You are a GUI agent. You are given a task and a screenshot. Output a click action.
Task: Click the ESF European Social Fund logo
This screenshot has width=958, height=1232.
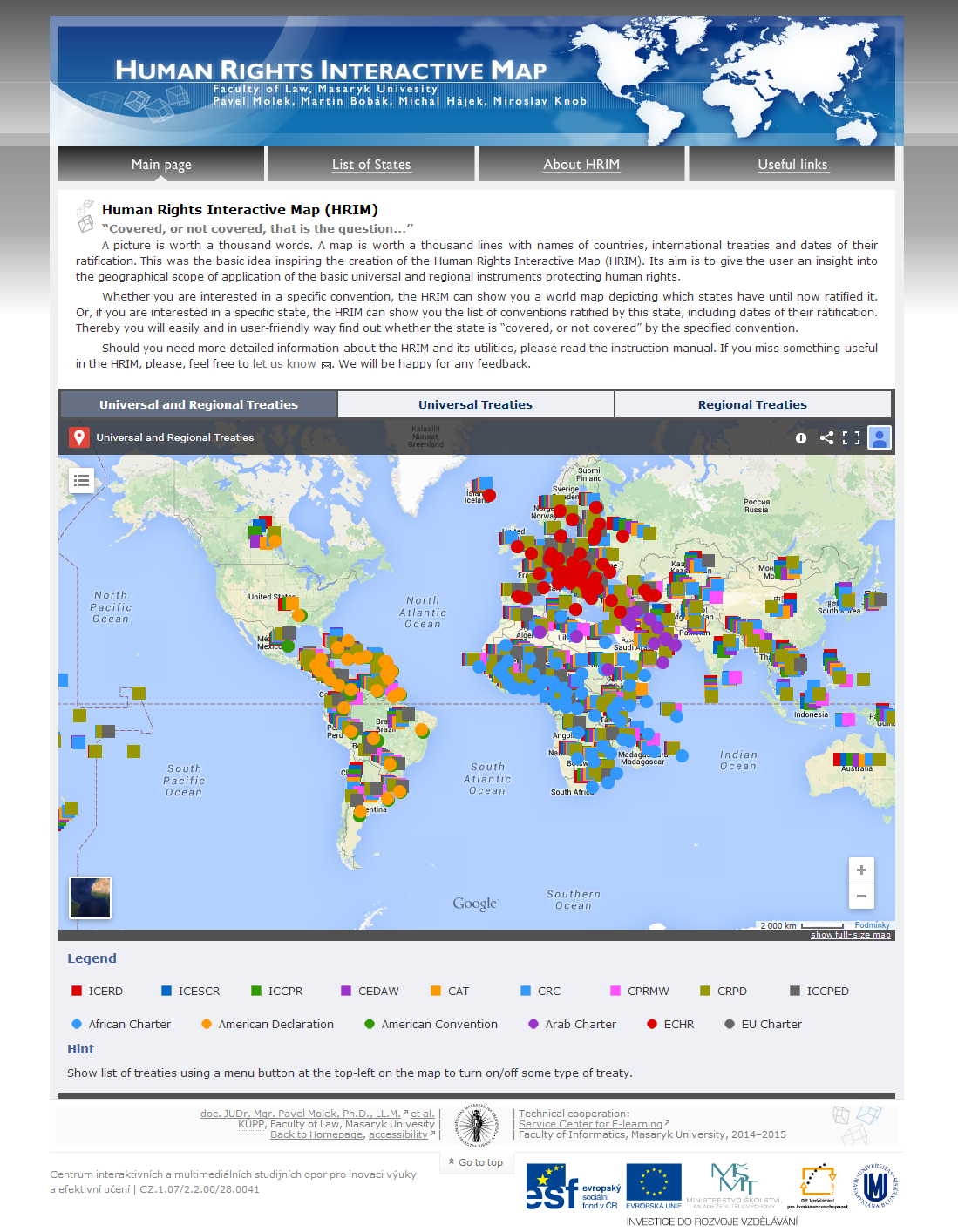(574, 1187)
